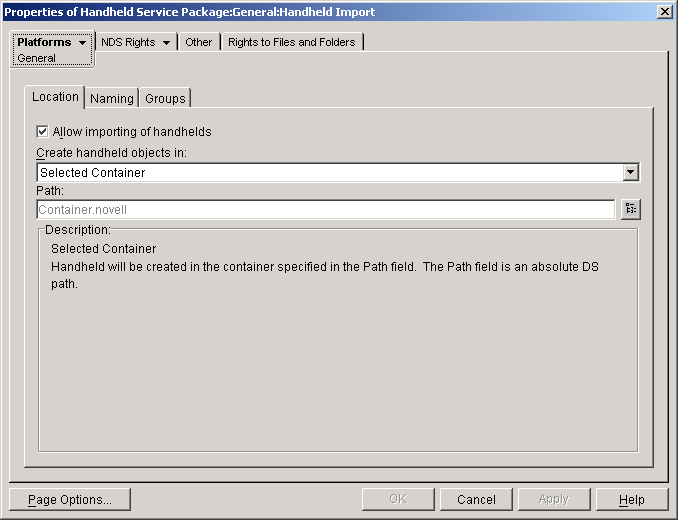Click the Platforms tab label
Image resolution: width=678 pixels, height=520 pixels.
pos(44,42)
